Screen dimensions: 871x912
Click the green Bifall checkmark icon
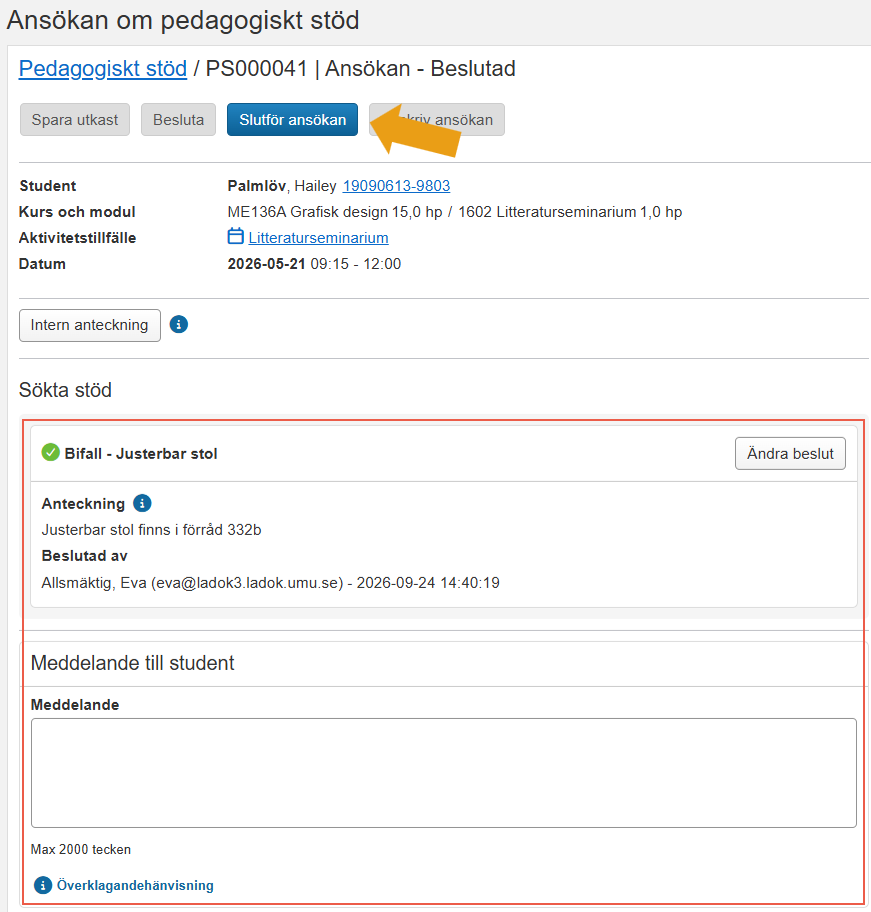coord(51,453)
